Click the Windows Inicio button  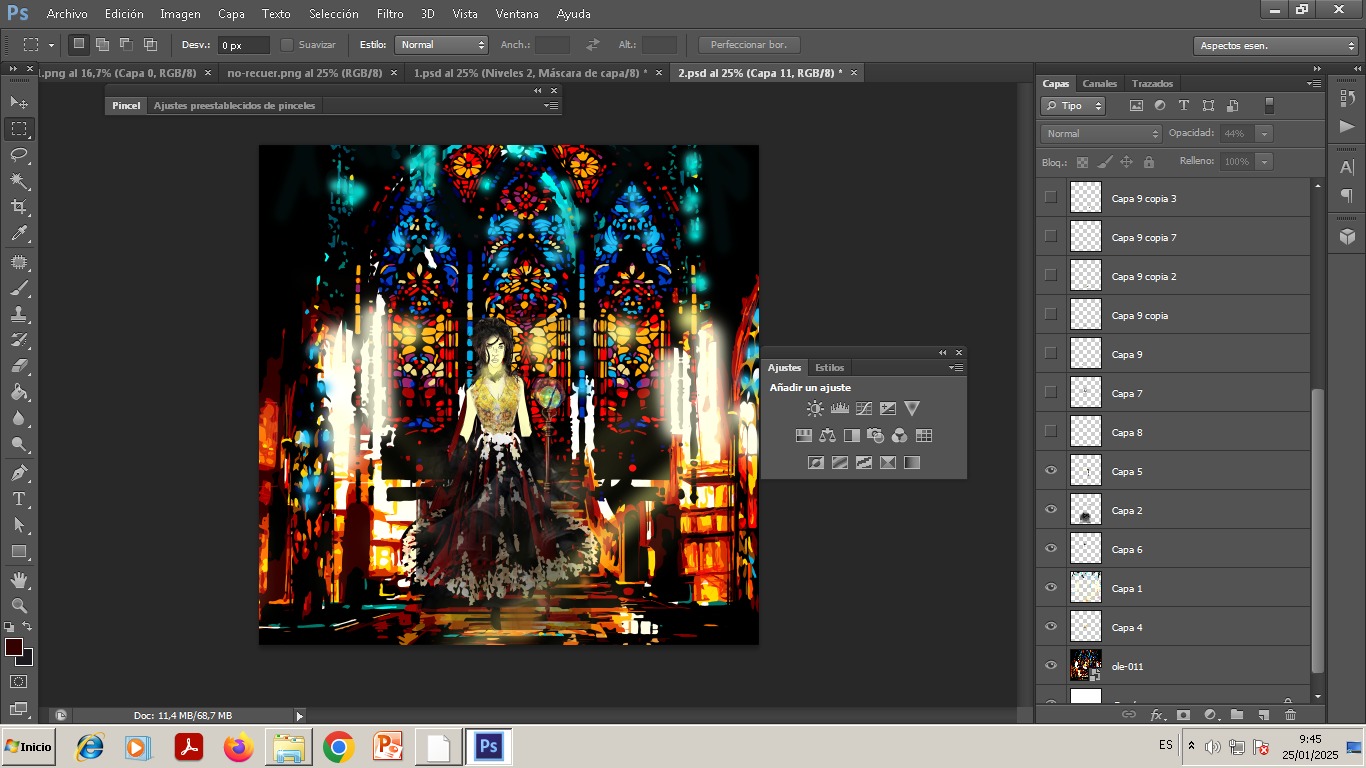point(28,746)
